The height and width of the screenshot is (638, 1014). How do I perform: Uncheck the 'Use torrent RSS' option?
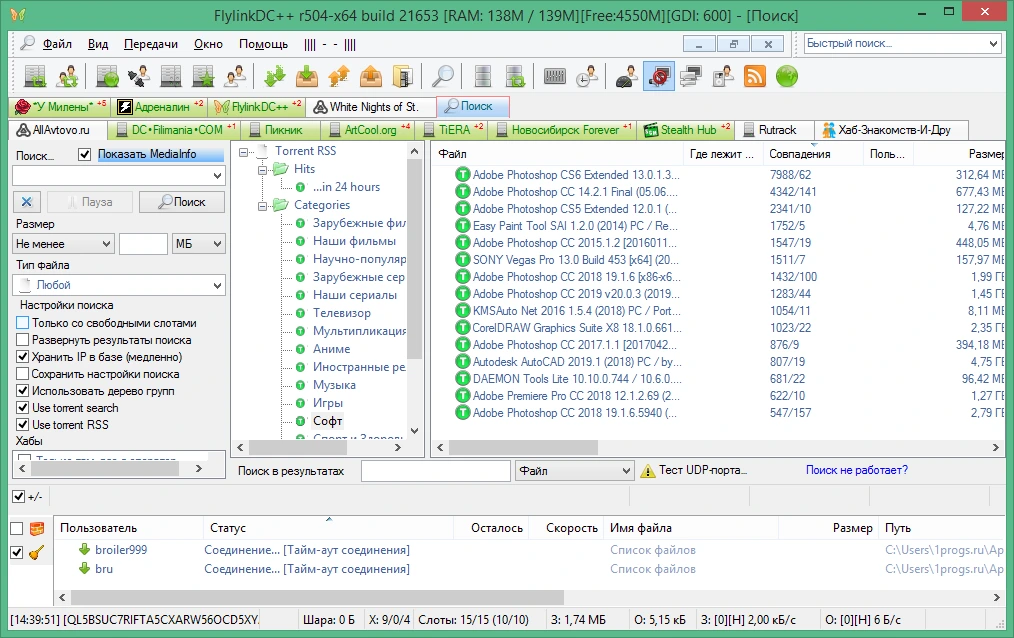(x=23, y=425)
